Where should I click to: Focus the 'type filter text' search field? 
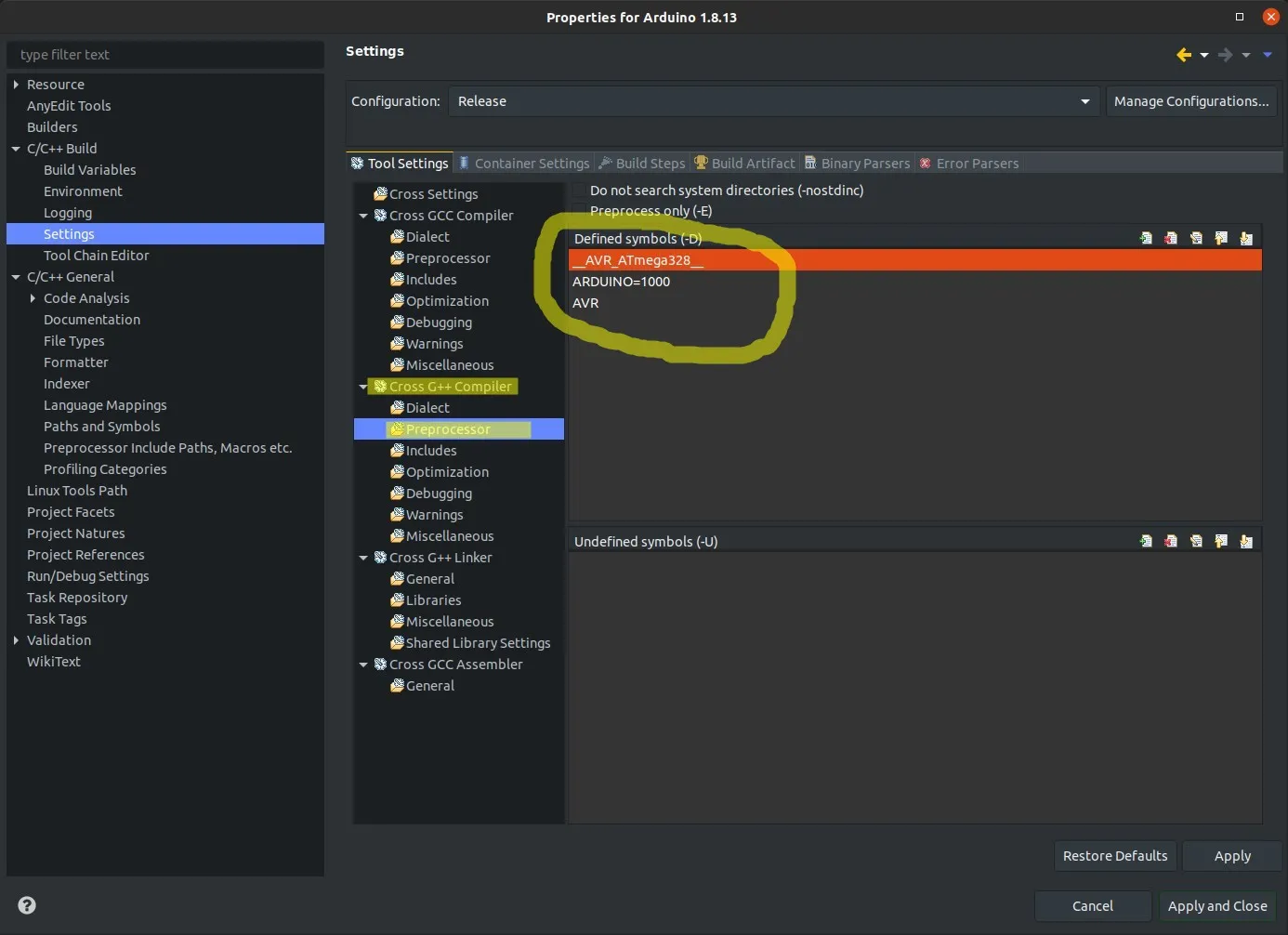[165, 55]
